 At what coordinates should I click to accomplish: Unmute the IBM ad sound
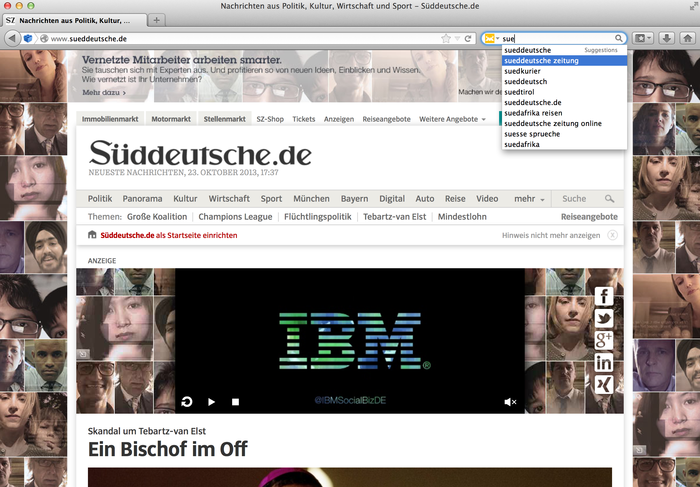(510, 402)
